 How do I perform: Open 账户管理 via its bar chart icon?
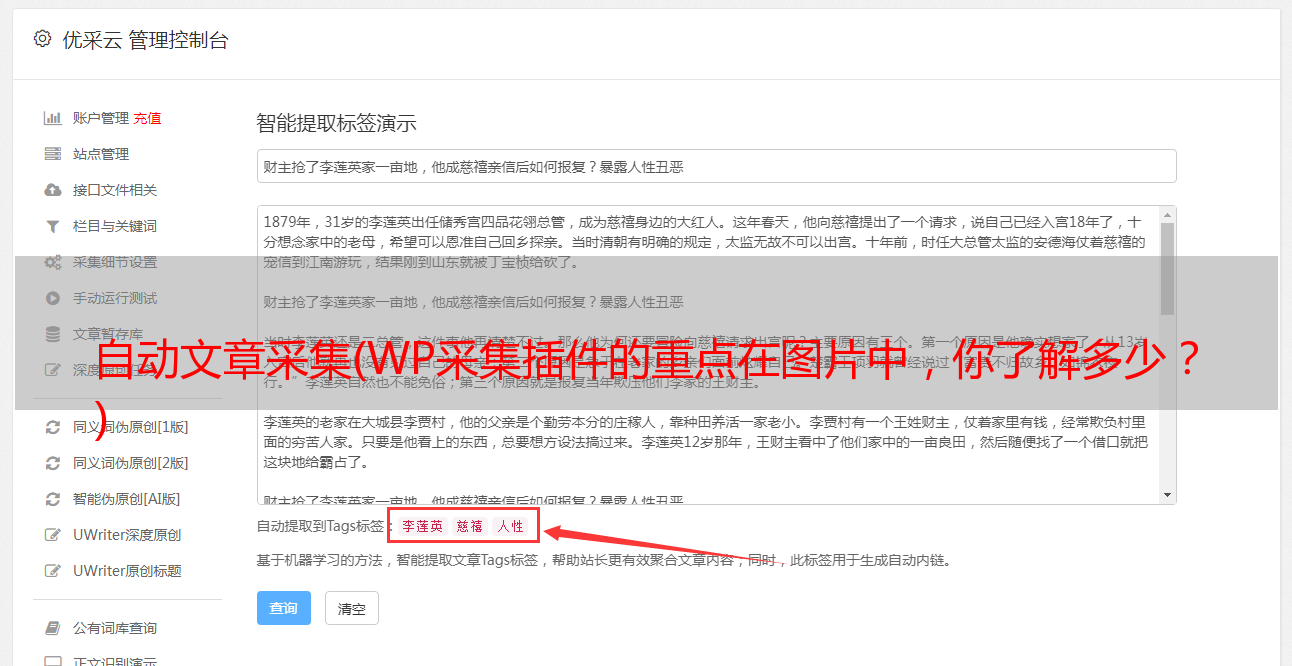click(53, 118)
